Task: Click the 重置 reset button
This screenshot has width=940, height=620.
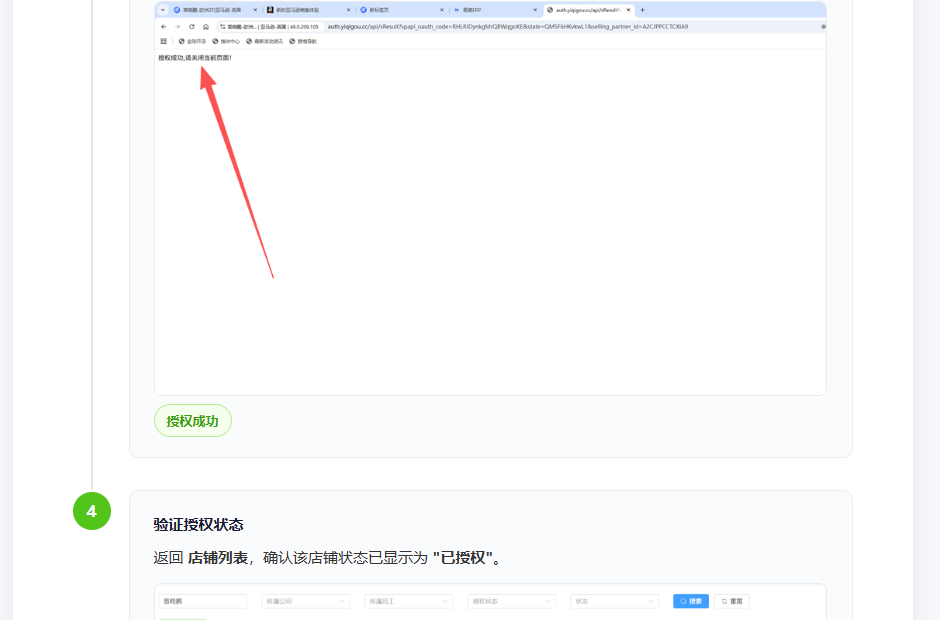Action: 732,601
